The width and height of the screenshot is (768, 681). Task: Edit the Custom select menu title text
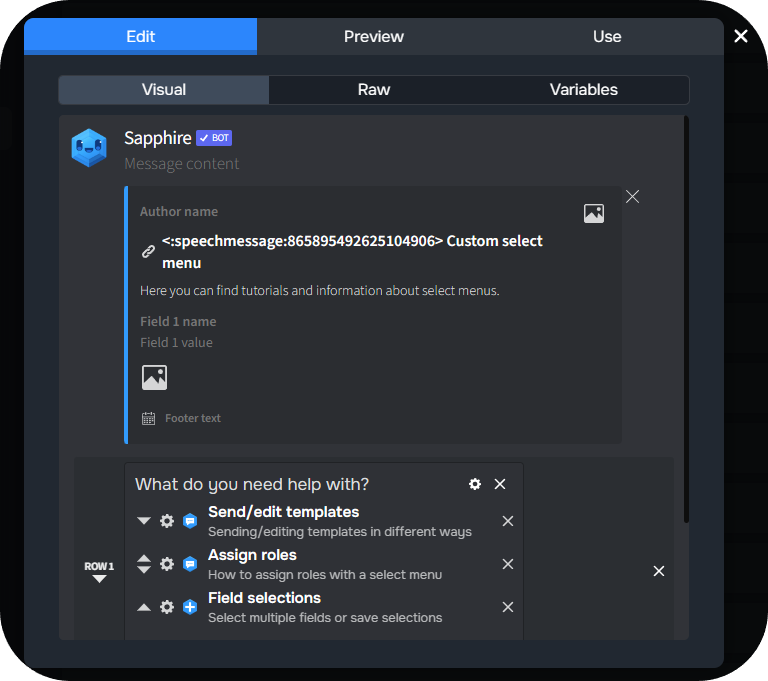(x=352, y=252)
